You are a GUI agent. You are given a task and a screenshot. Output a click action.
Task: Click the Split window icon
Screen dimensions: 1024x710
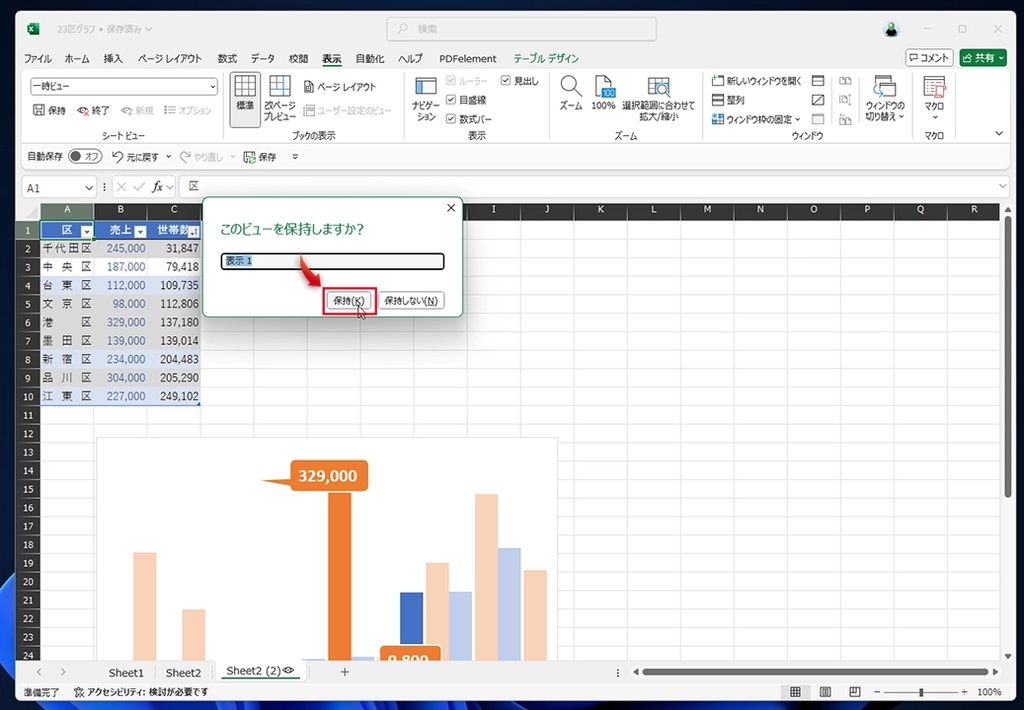click(818, 81)
